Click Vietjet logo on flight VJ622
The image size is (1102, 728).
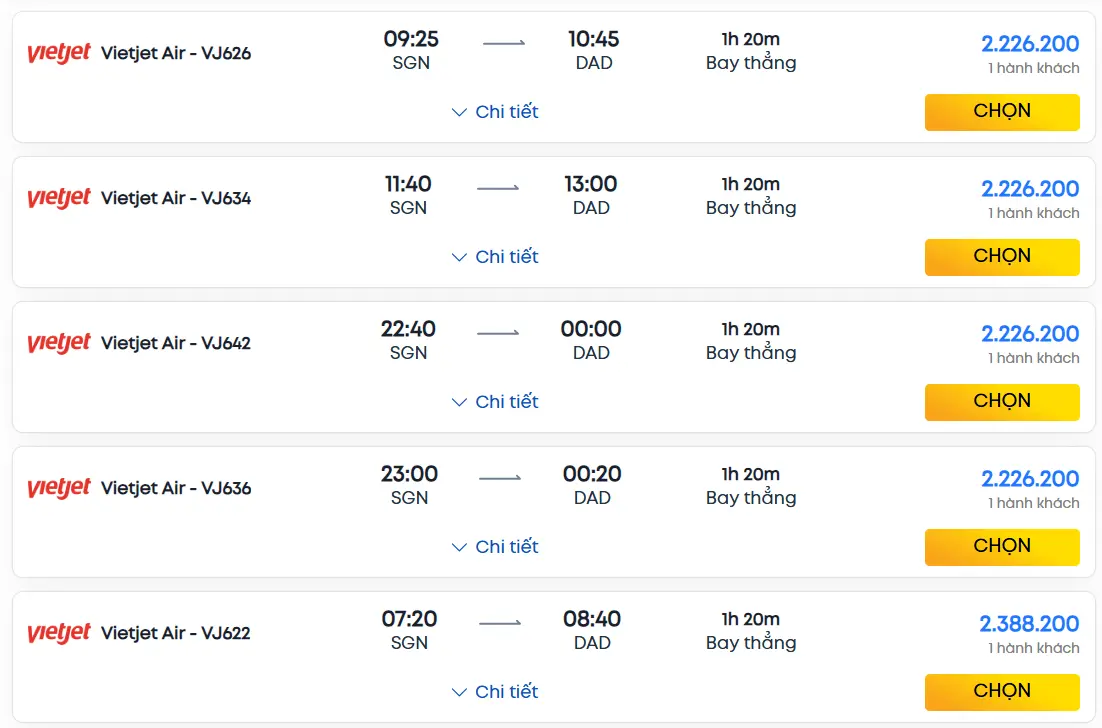(59, 633)
